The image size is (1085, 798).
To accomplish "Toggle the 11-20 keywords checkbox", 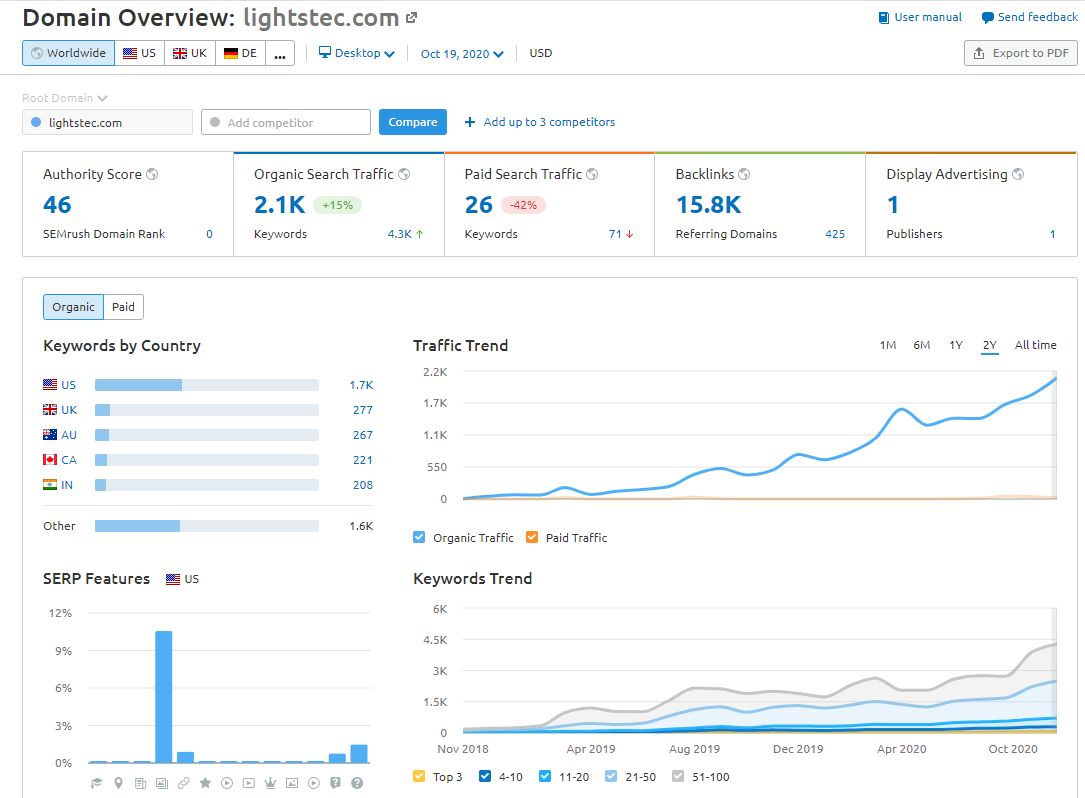I will tap(545, 776).
